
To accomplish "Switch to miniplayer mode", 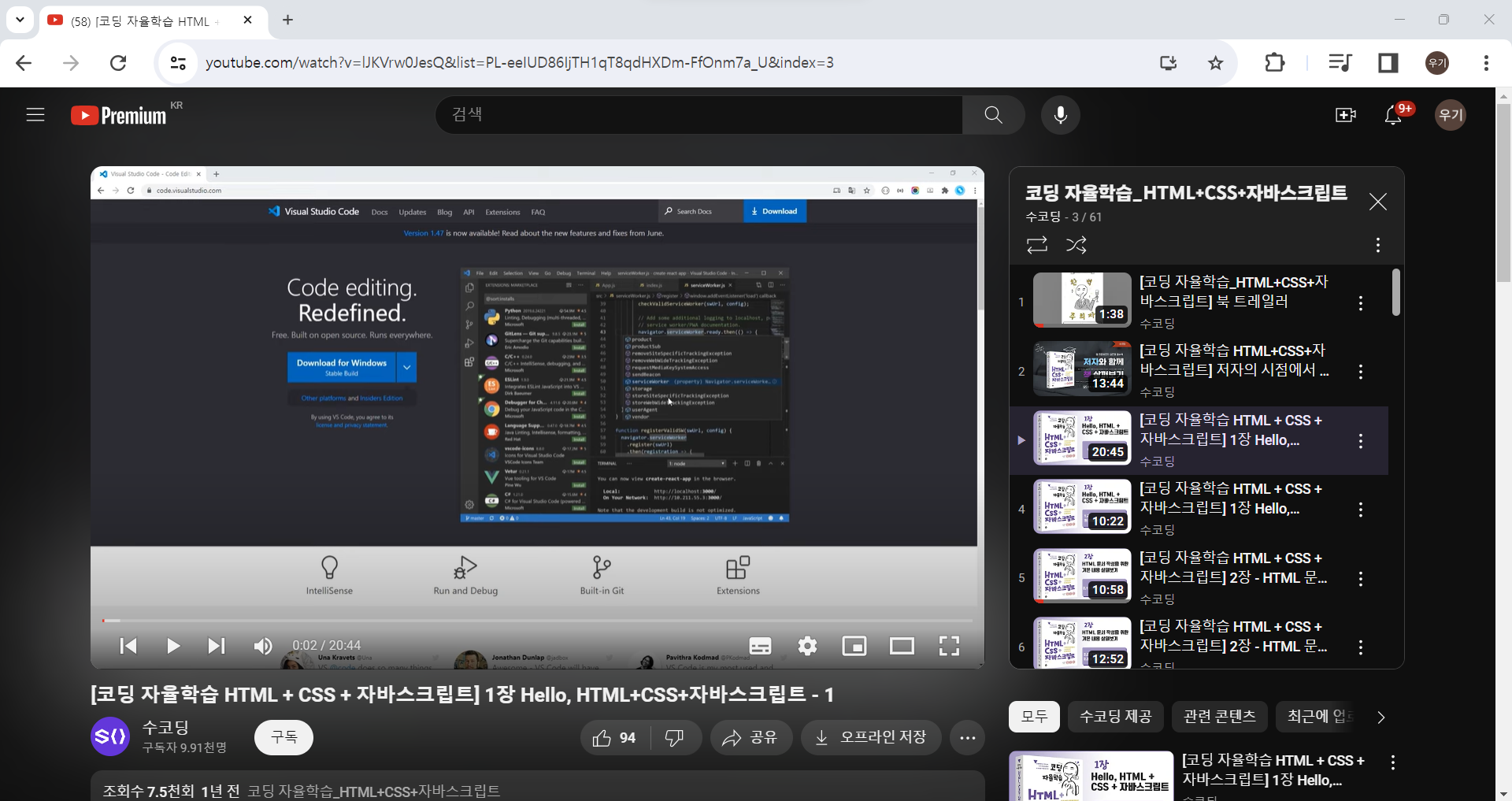I will point(854,646).
